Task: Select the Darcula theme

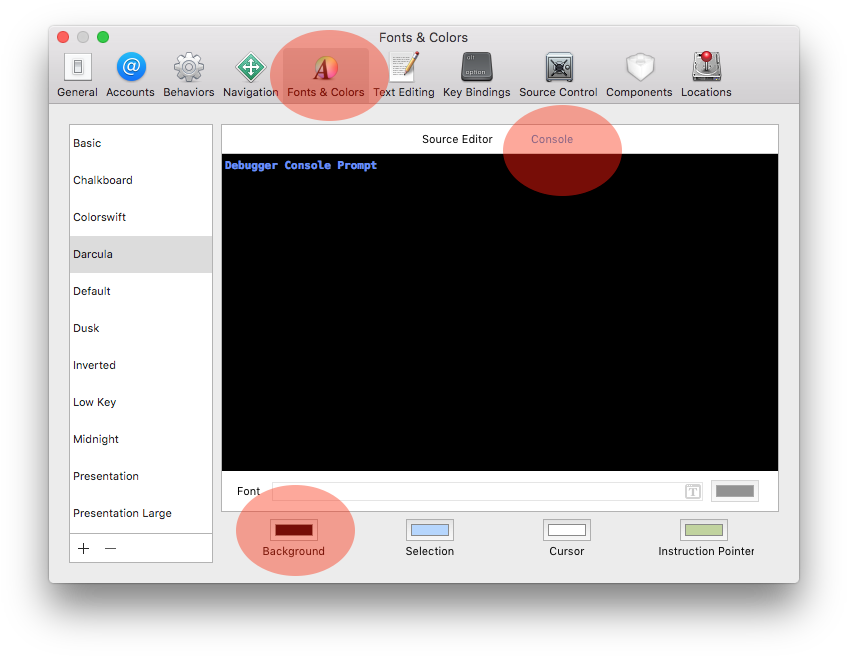Action: (x=140, y=254)
